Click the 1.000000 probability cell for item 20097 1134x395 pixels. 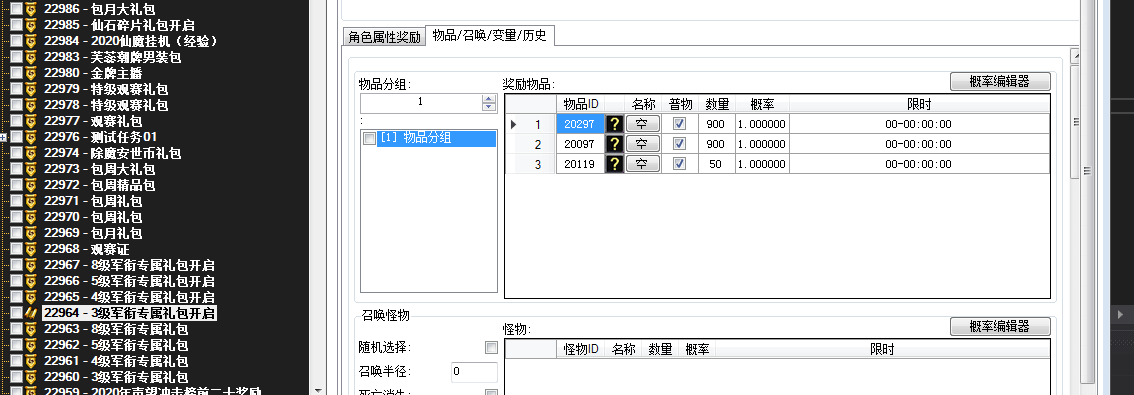[x=762, y=144]
